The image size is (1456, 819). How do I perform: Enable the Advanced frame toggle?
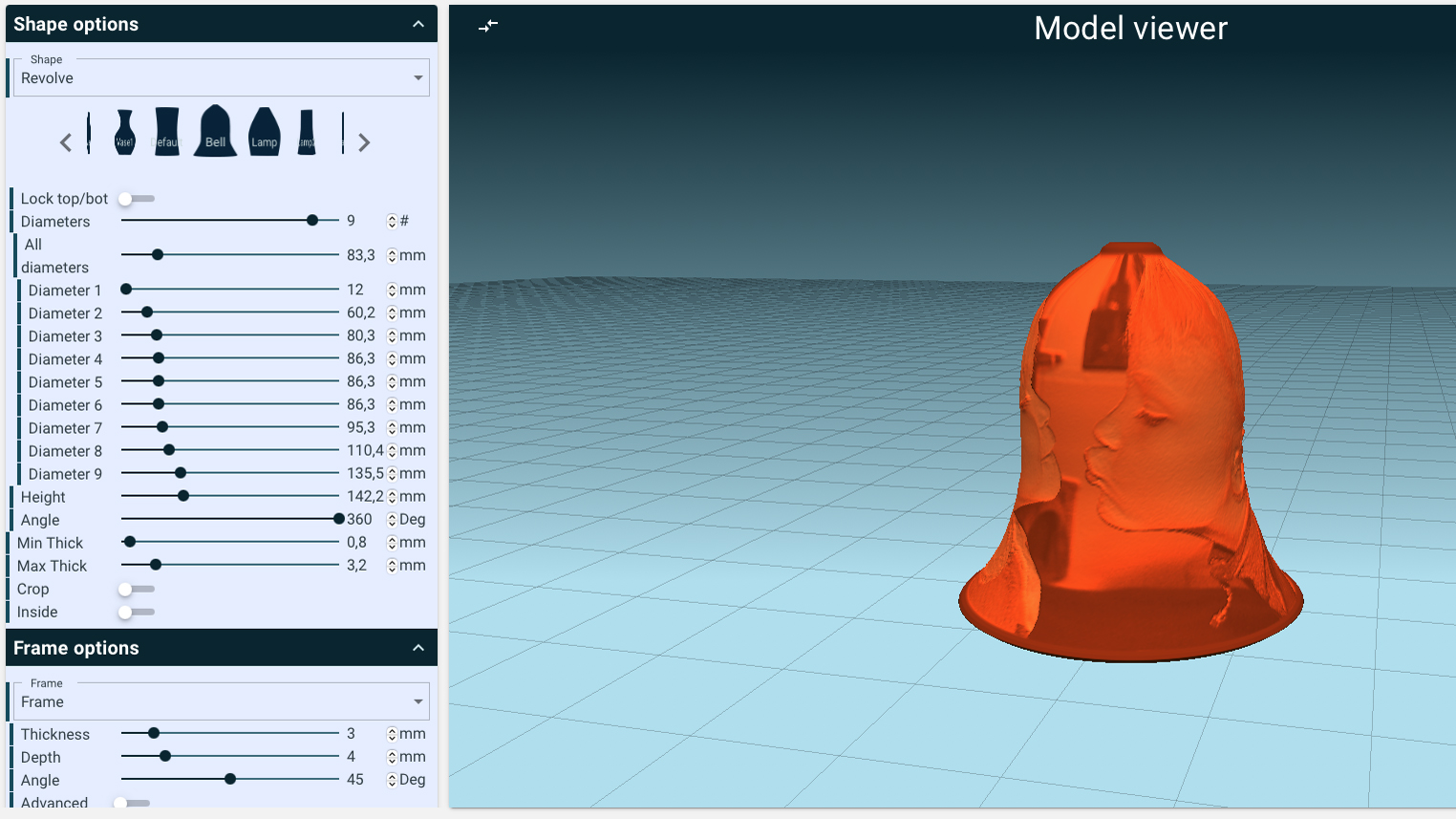click(x=132, y=803)
